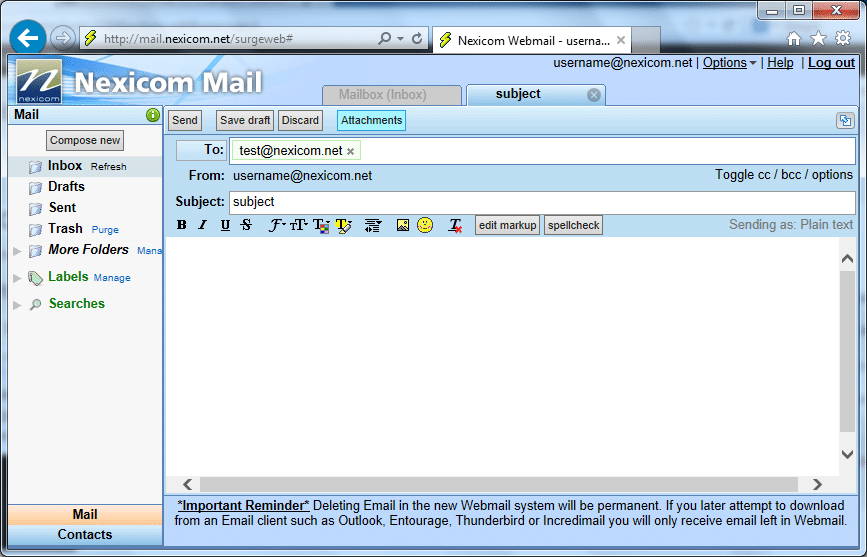This screenshot has width=867, height=557.
Task: Click the To: address book button
Action: point(201,150)
